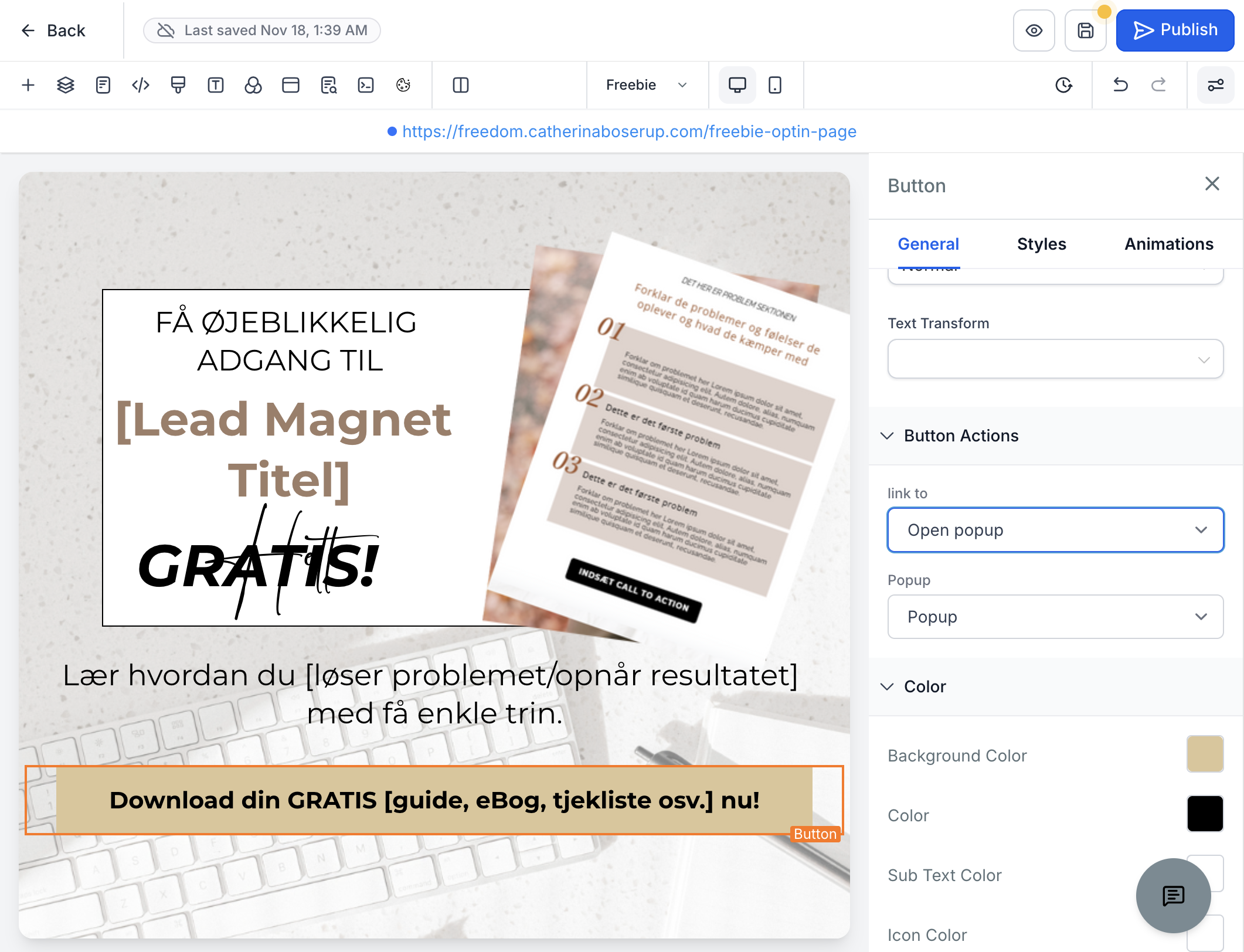This screenshot has height=952, width=1244.
Task: Open the typography T icon
Action: (x=216, y=86)
